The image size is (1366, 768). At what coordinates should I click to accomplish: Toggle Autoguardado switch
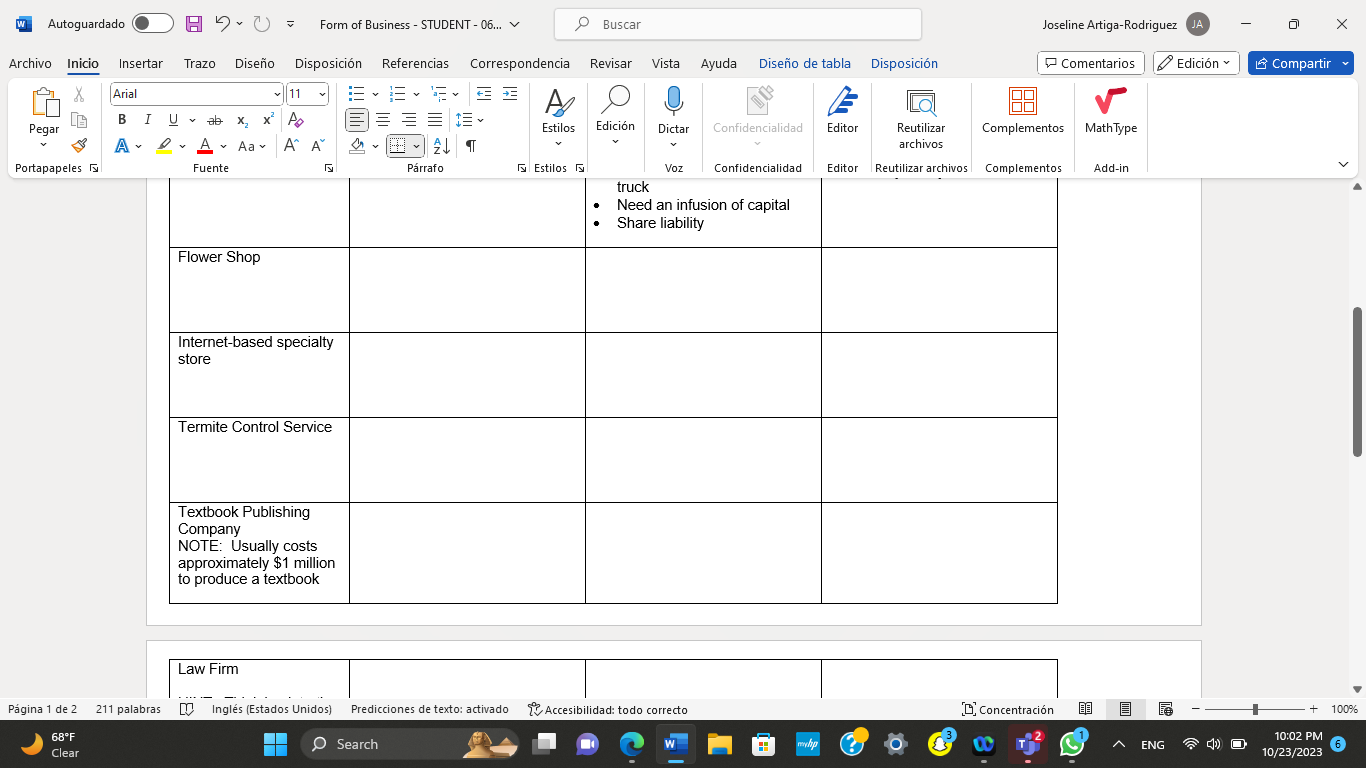pyautogui.click(x=152, y=24)
